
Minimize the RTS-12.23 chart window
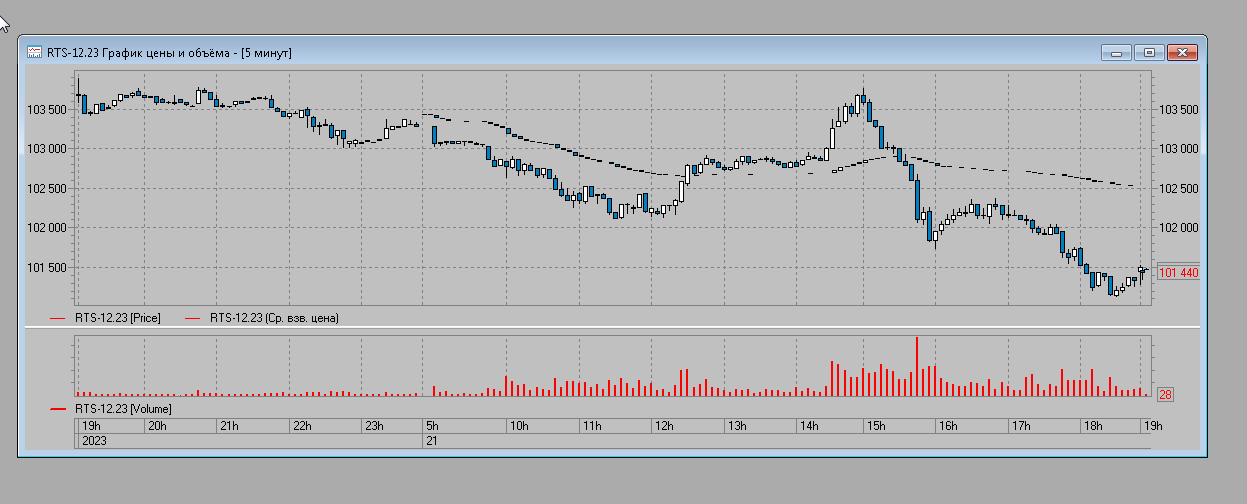click(1115, 52)
